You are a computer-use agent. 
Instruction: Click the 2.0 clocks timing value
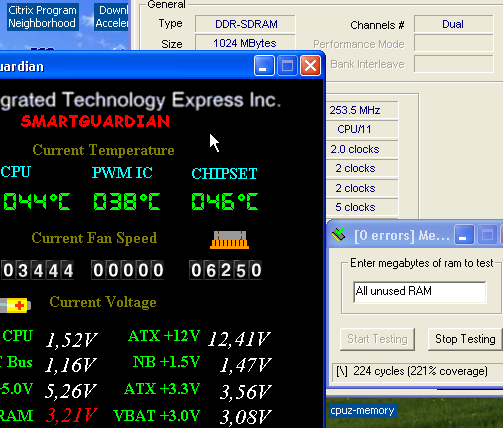362,149
